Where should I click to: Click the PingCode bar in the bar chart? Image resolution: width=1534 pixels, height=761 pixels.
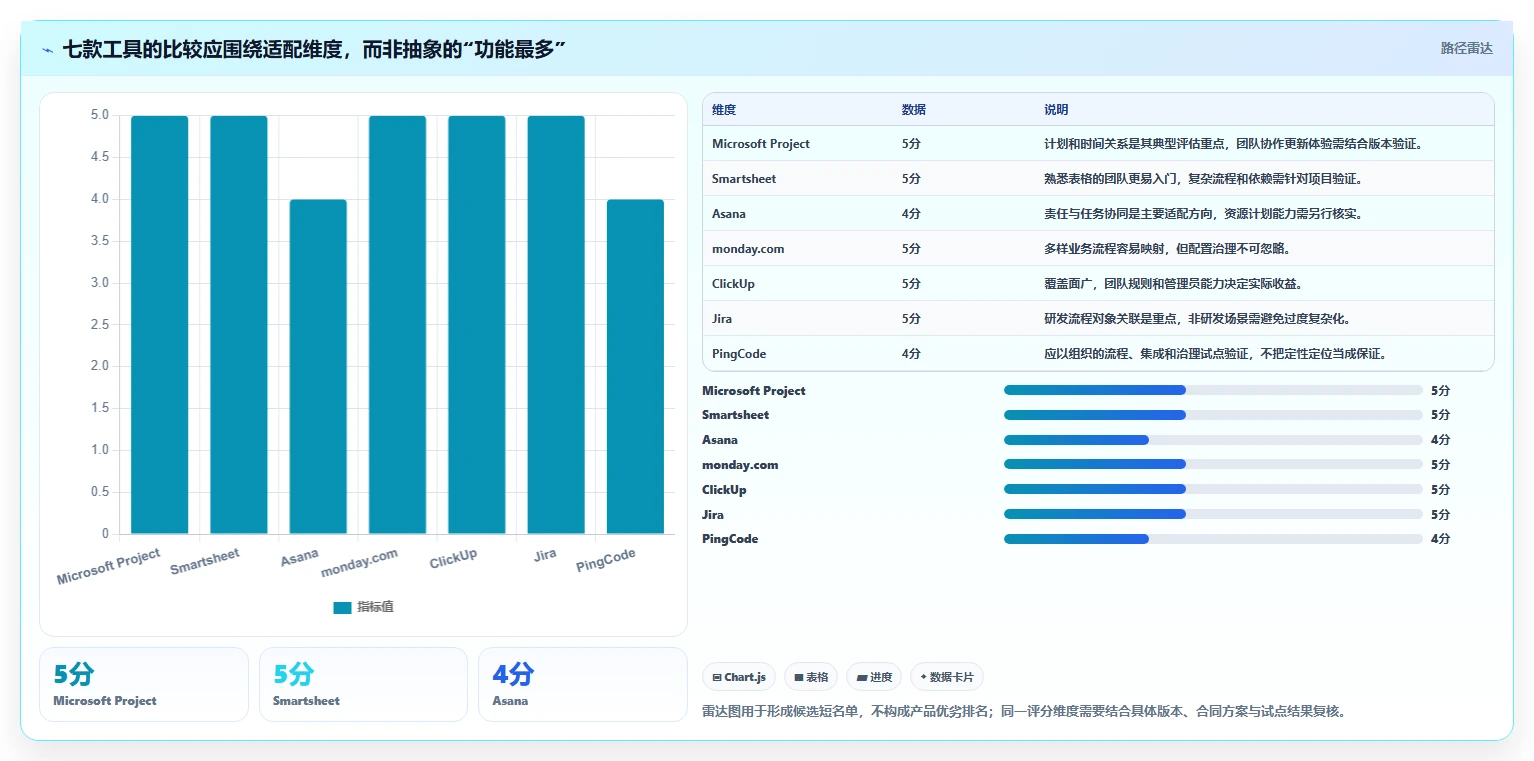point(635,367)
